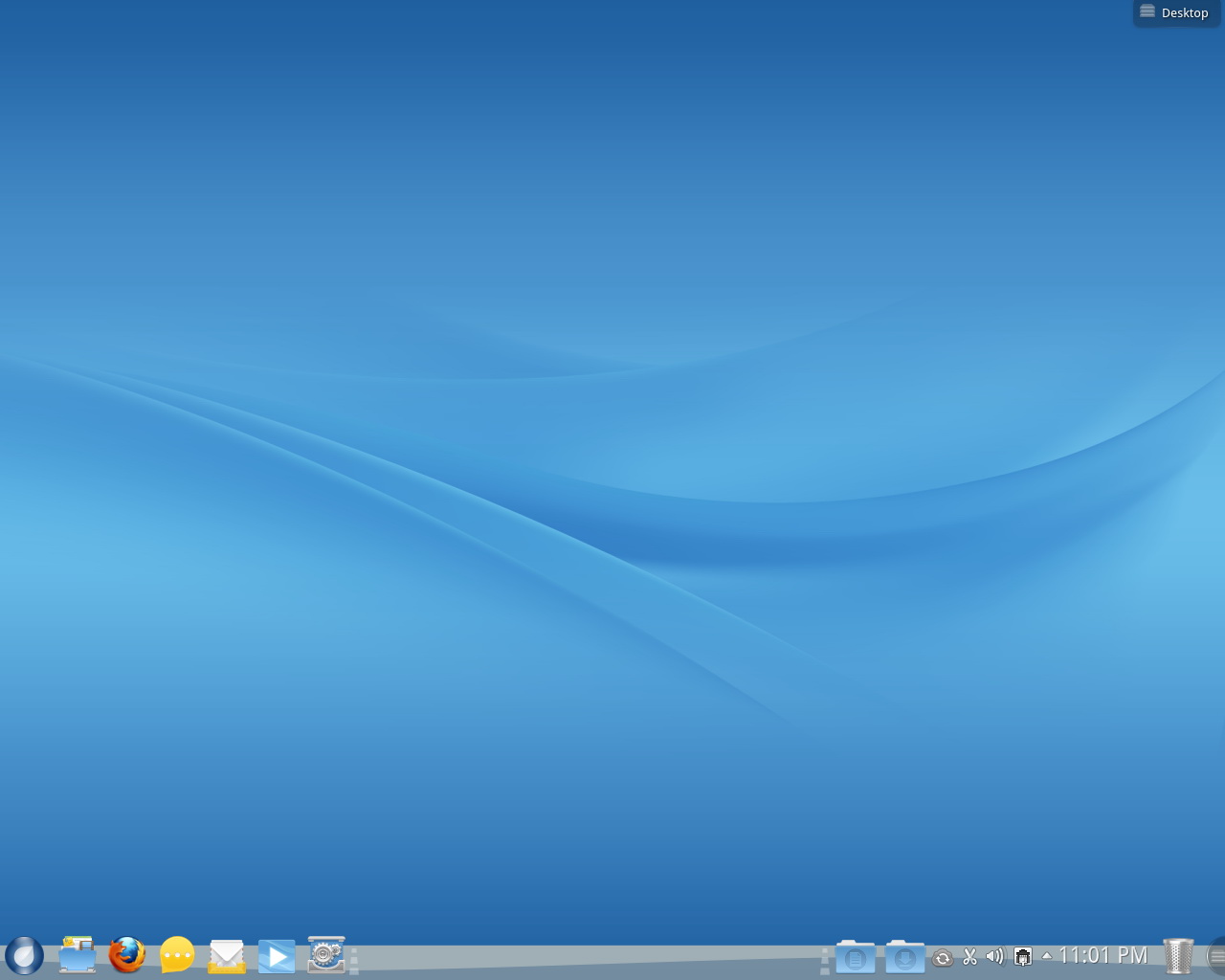The width and height of the screenshot is (1225, 980).
Task: Open the file manager from the dock
Action: pyautogui.click(x=76, y=955)
